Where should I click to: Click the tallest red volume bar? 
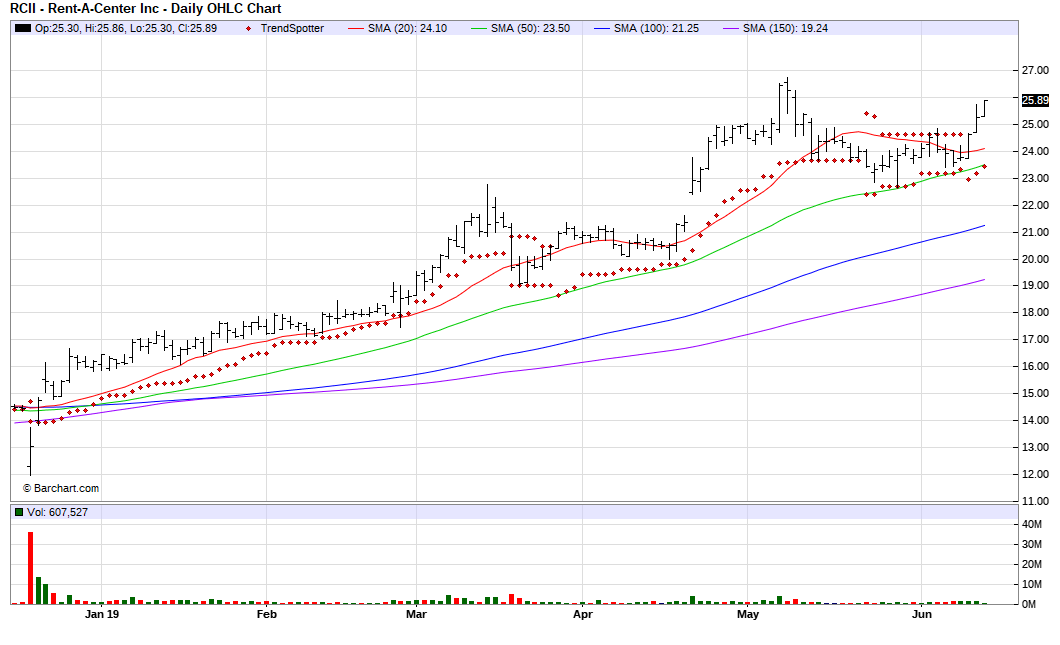point(30,568)
